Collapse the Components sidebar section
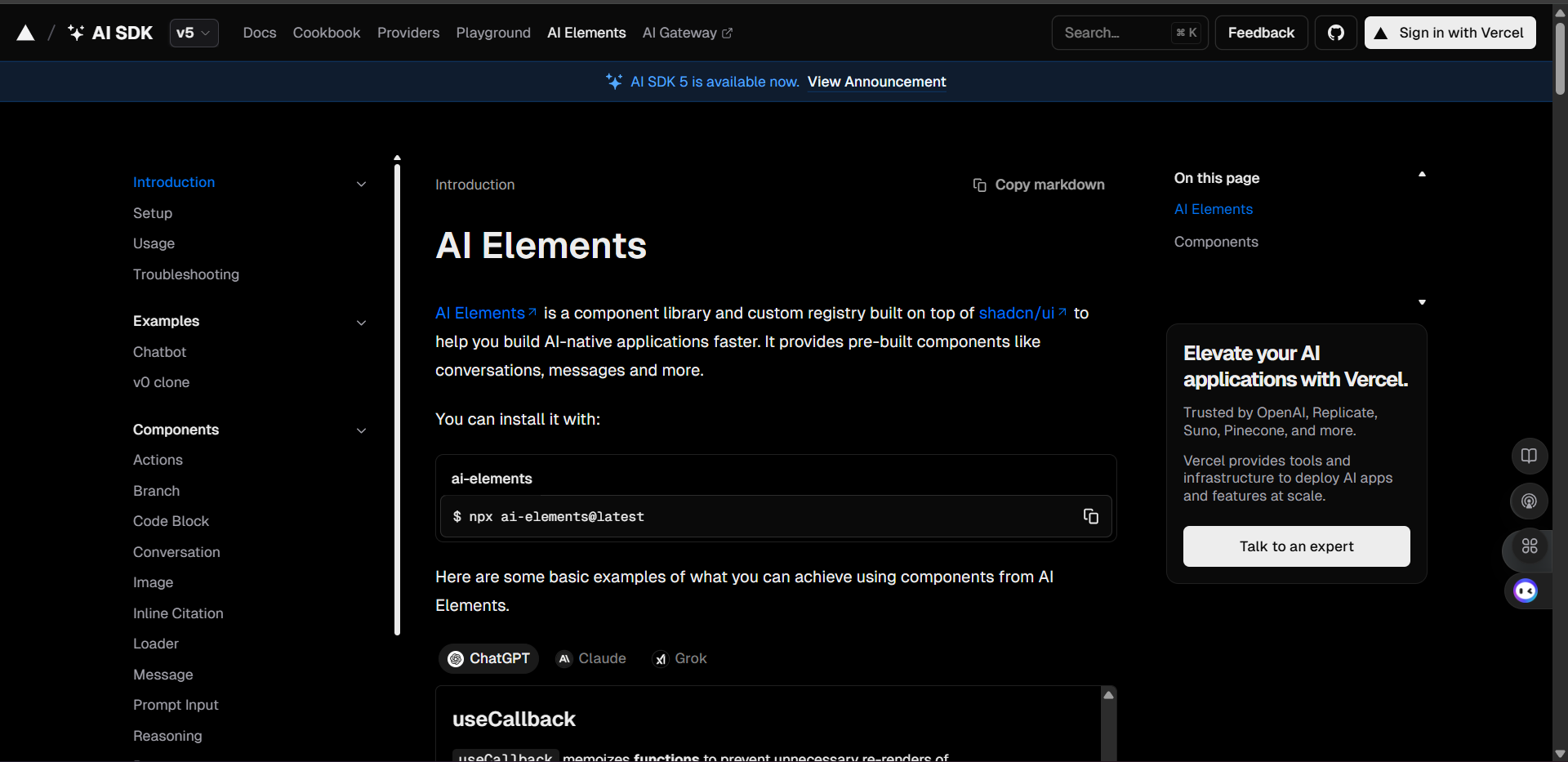Image resolution: width=1568 pixels, height=762 pixels. (x=361, y=430)
